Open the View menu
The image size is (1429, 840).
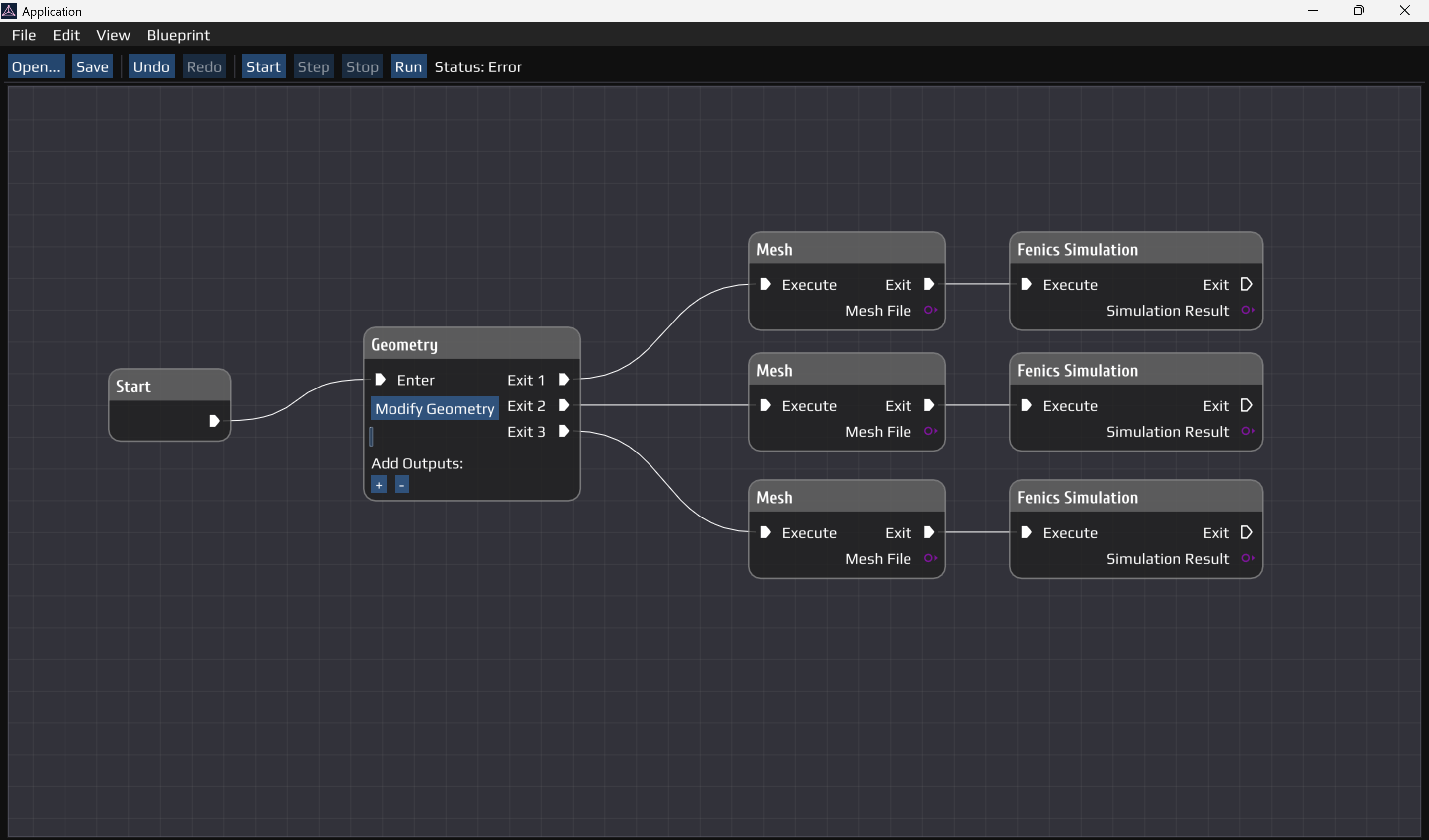[113, 35]
